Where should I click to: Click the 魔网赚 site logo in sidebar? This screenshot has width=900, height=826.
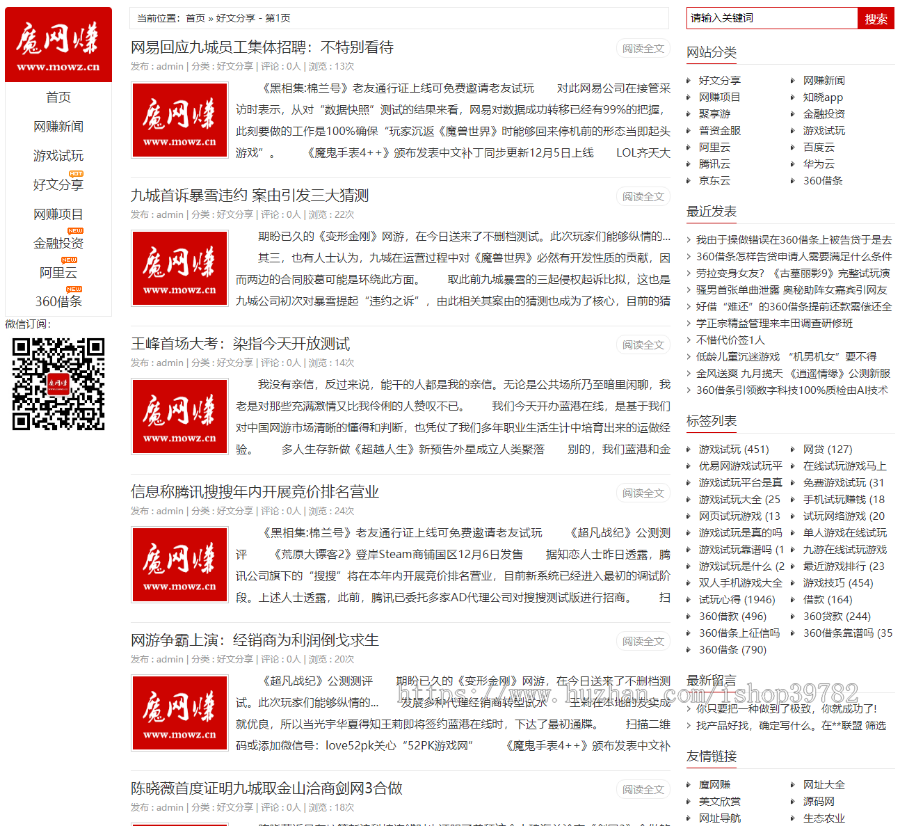[59, 45]
